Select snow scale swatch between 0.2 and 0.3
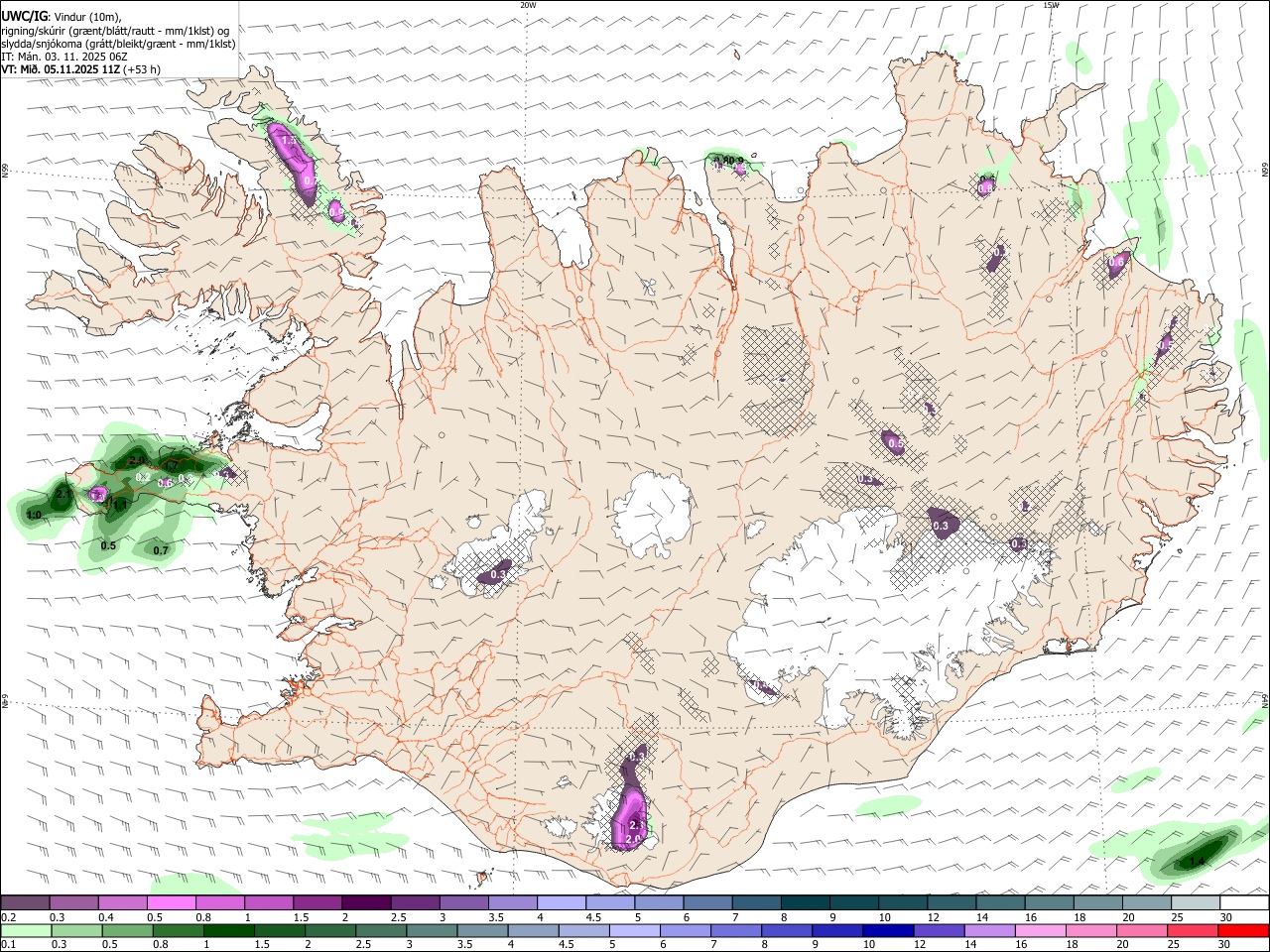Viewport: 1270px width, 952px height. coord(25,902)
